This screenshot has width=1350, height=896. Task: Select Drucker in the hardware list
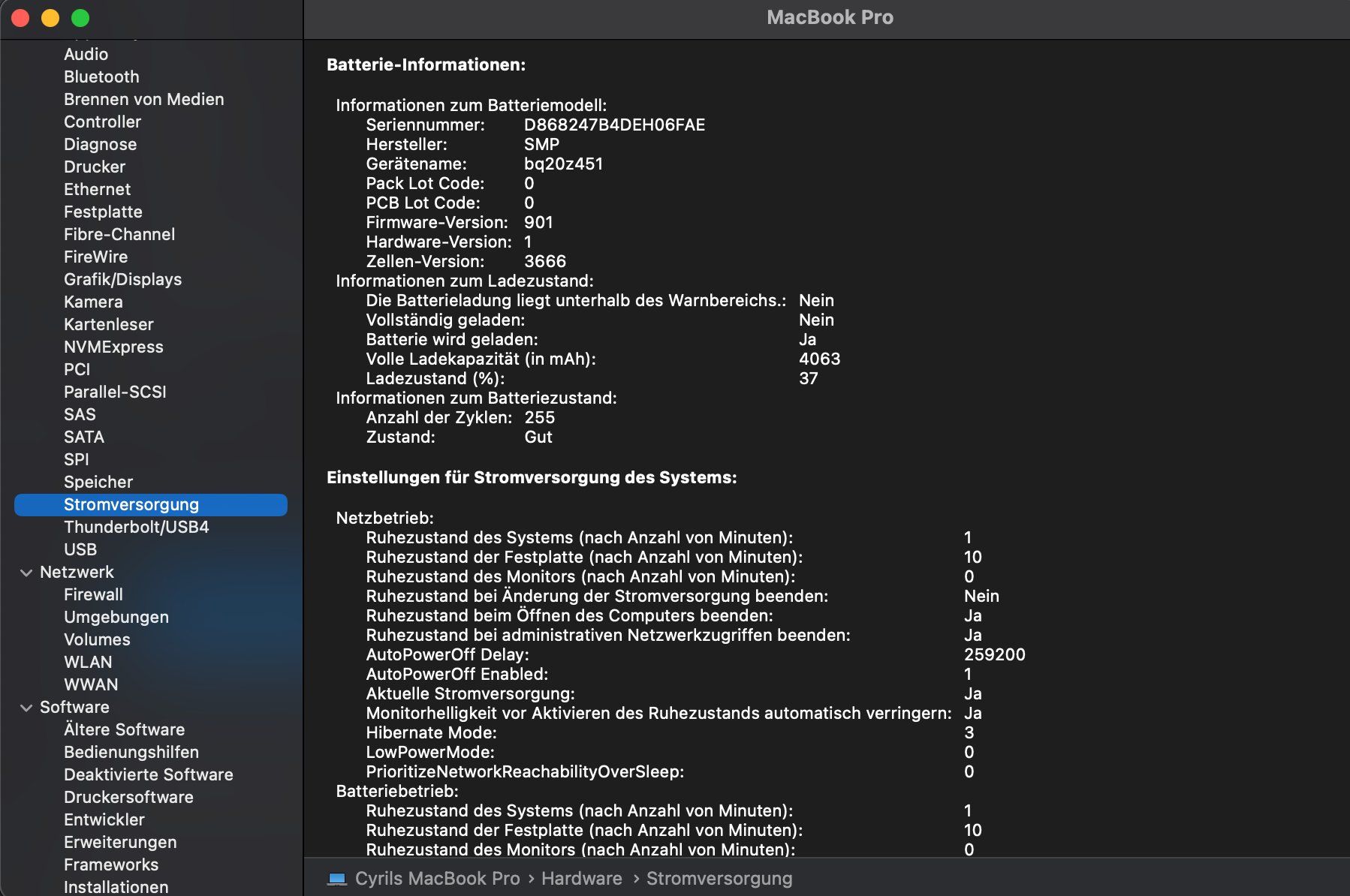95,167
